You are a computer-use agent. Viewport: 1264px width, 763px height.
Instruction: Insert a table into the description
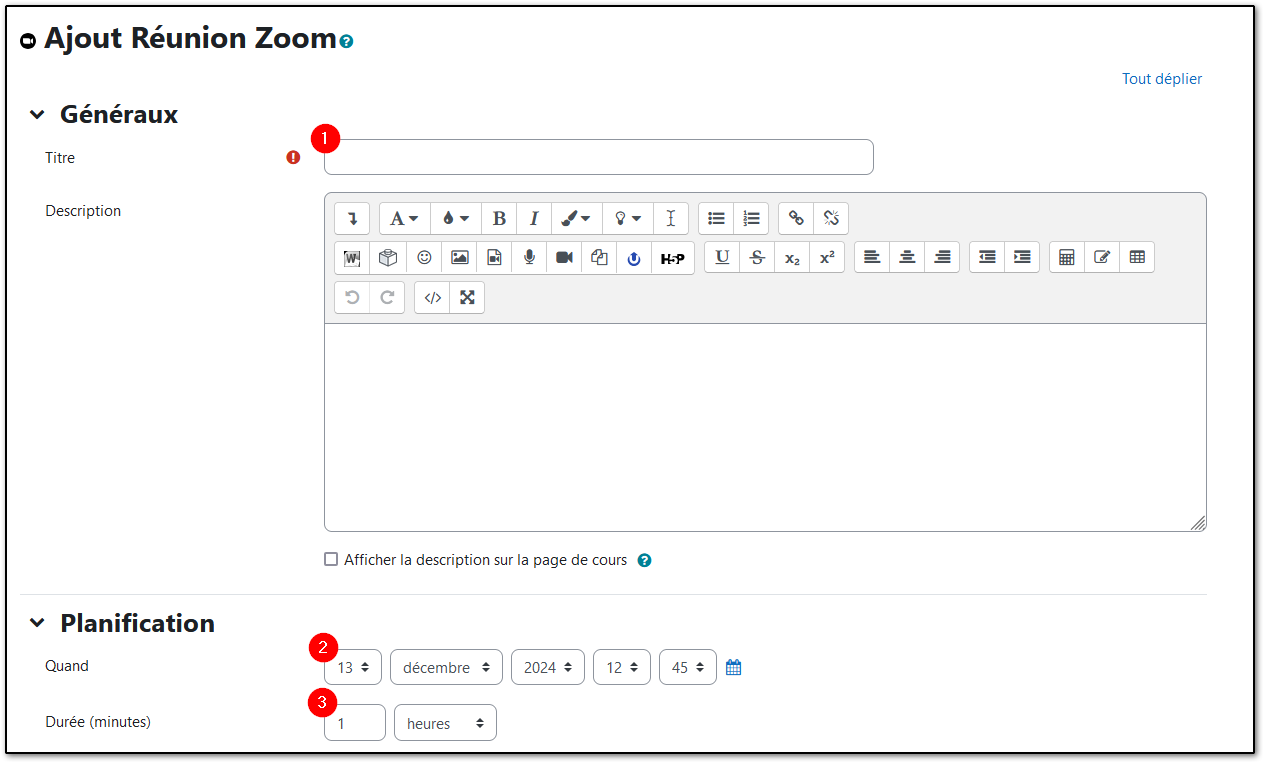pyautogui.click(x=1137, y=257)
